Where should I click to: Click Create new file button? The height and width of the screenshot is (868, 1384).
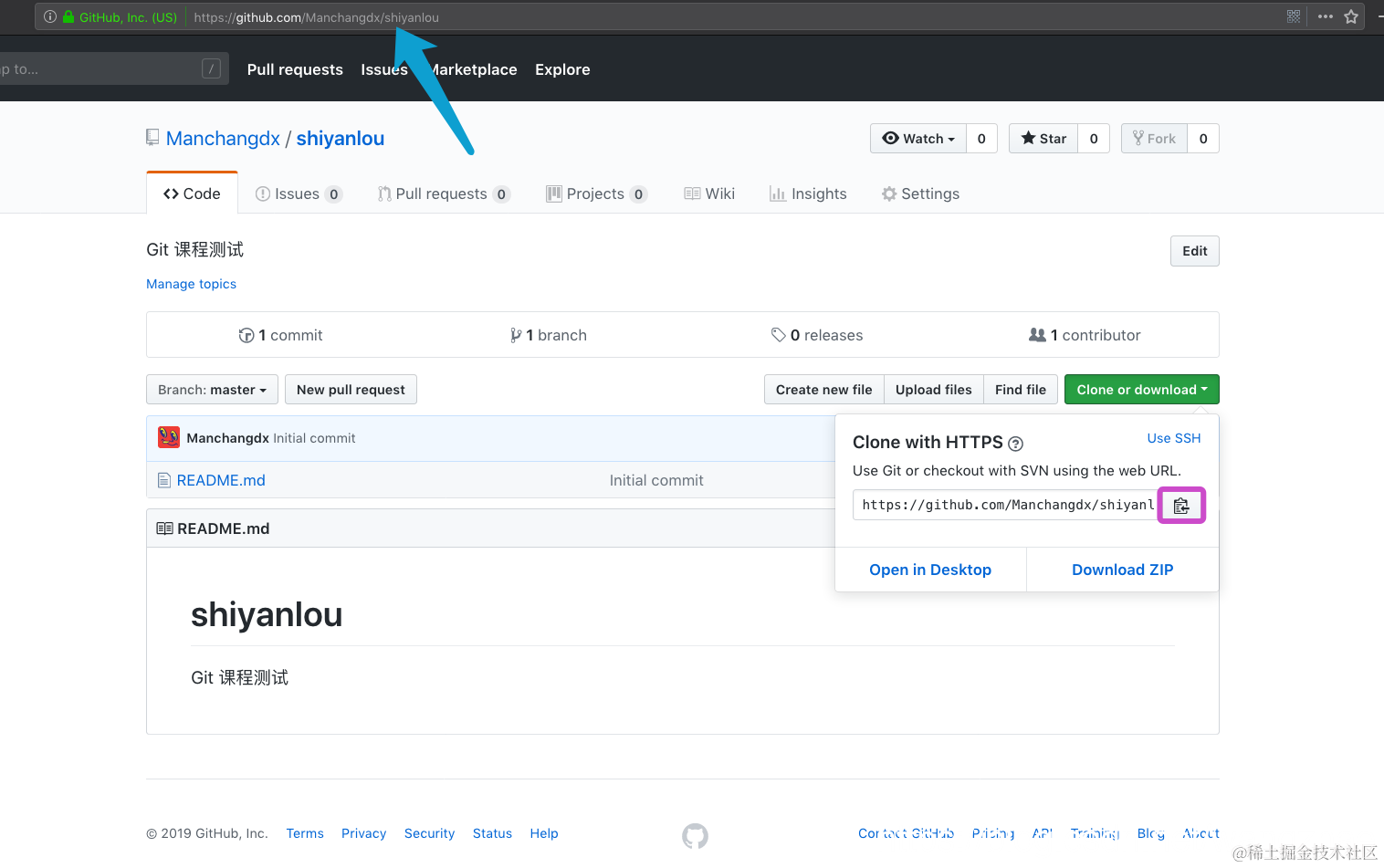[x=823, y=390]
